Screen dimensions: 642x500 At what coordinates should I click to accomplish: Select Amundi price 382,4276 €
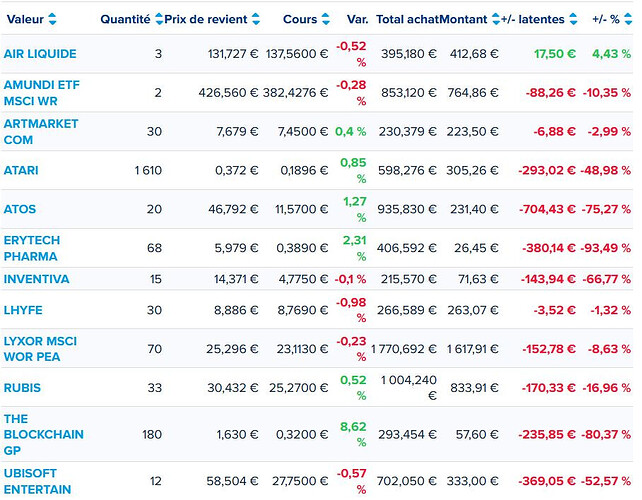[296, 93]
